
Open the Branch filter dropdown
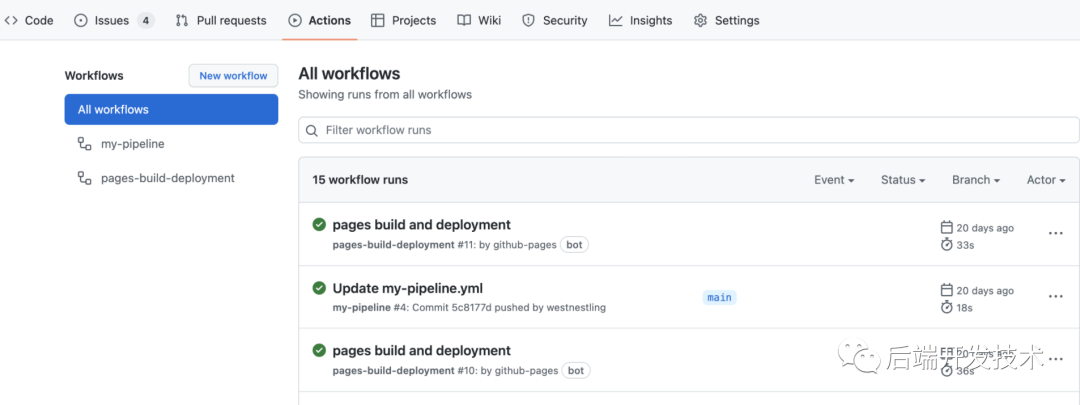tap(976, 180)
